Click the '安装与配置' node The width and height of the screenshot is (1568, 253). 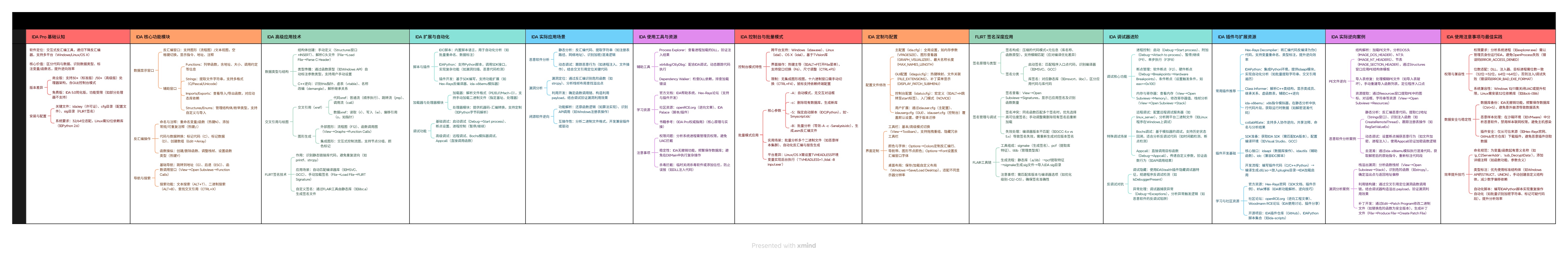[x=38, y=116]
